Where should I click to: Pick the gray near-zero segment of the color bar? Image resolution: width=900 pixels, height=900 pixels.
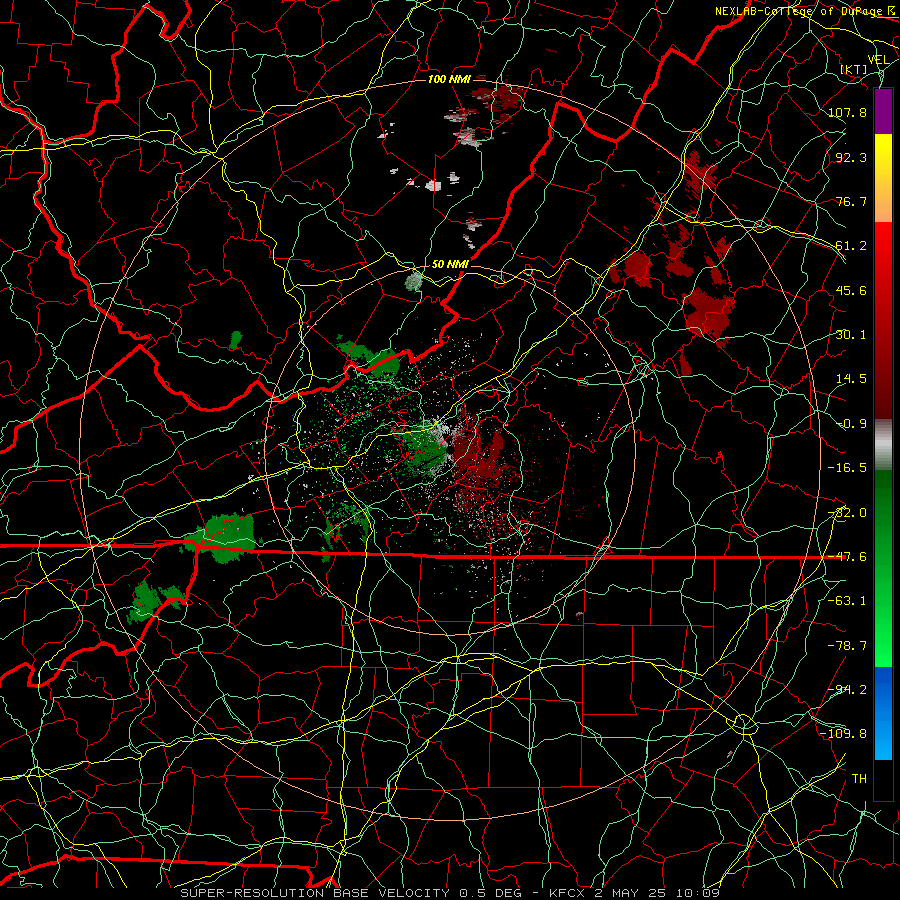pyautogui.click(x=883, y=445)
